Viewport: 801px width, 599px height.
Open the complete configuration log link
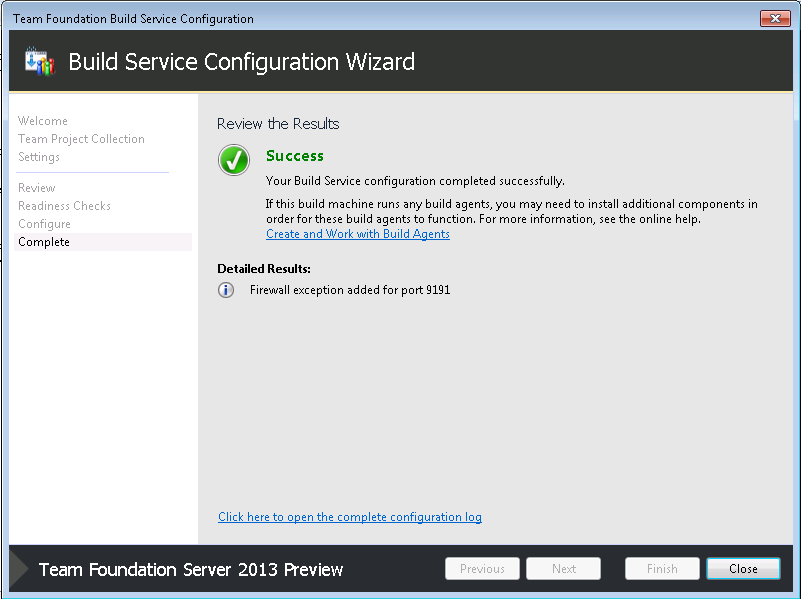pos(350,517)
